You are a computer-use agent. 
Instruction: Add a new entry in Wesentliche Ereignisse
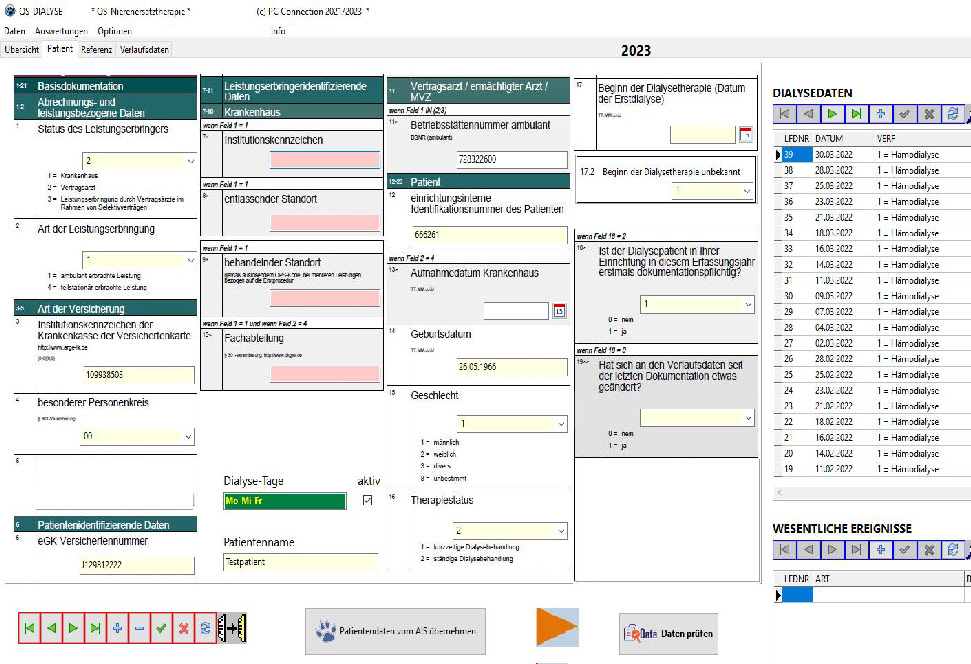881,549
